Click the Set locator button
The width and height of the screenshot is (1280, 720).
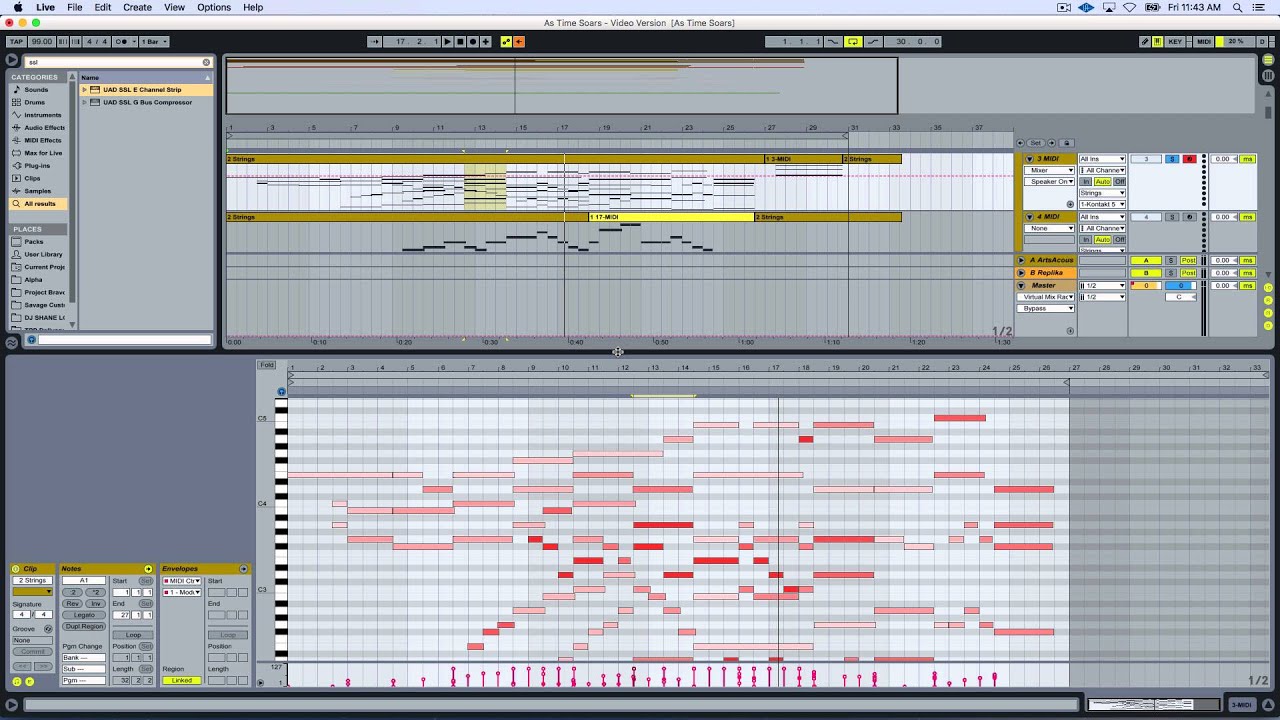(x=1037, y=143)
